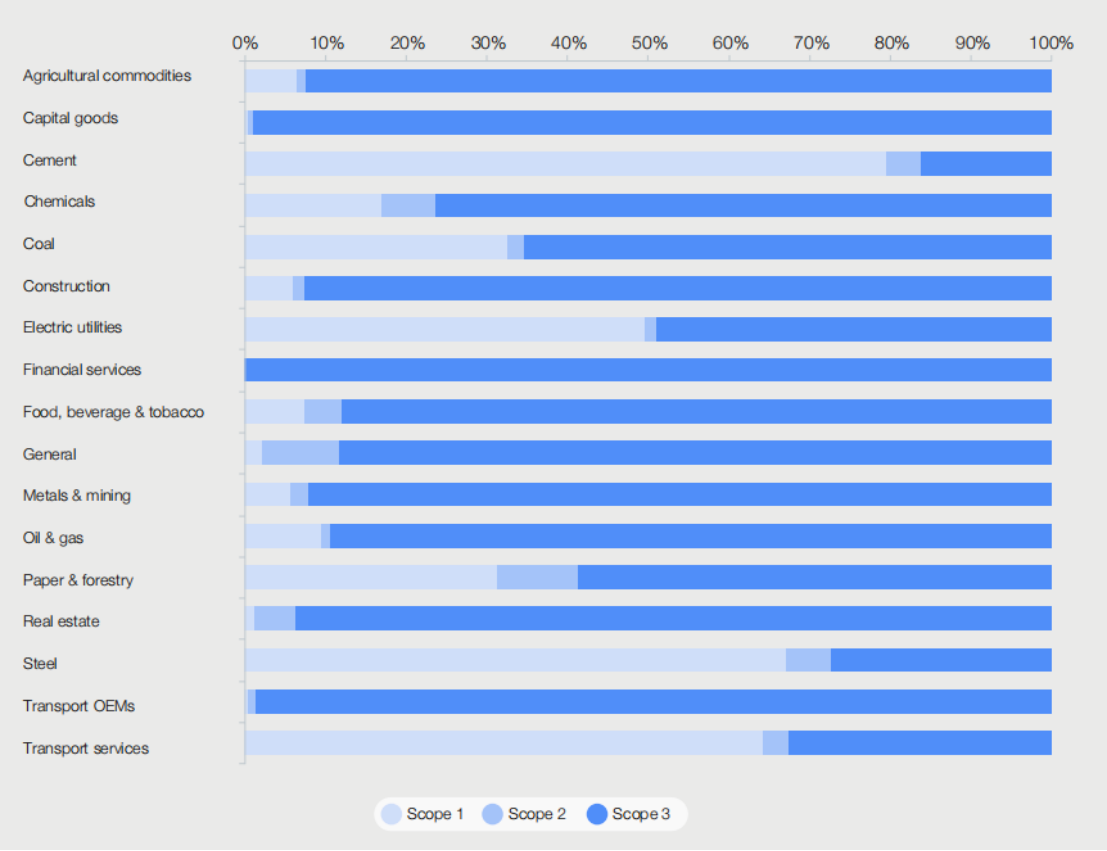1107x851 pixels.
Task: Click the Scope 1 legend circle
Action: pos(391,814)
